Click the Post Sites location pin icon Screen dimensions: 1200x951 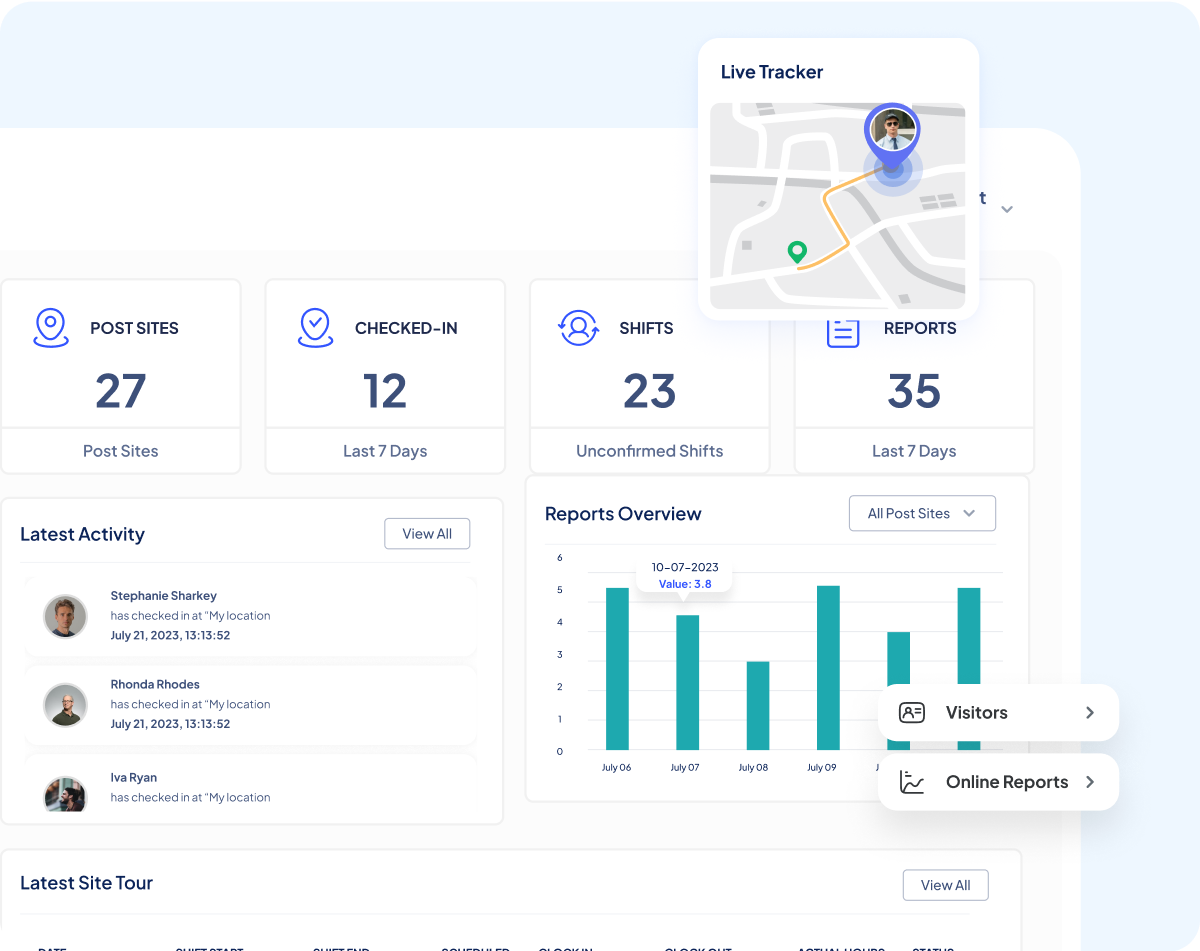click(x=51, y=327)
